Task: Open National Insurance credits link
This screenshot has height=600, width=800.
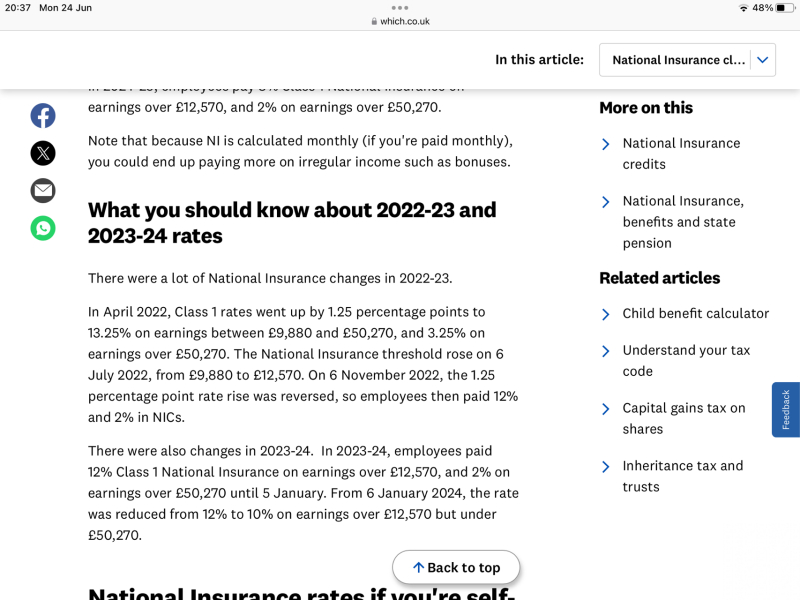Action: click(x=681, y=154)
